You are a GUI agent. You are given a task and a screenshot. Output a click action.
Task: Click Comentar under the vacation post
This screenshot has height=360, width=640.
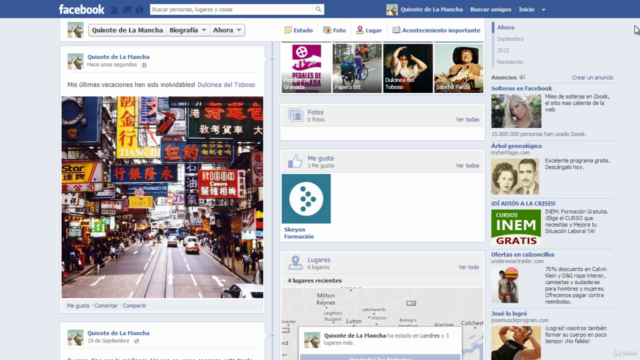pos(106,306)
